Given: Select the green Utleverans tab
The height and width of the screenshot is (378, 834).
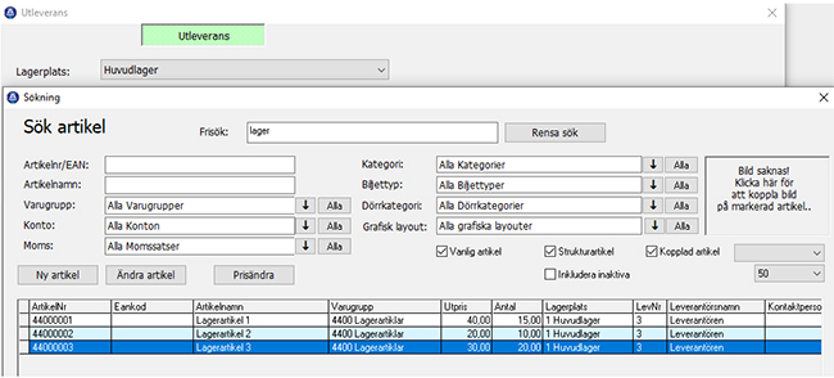Looking at the screenshot, I should coord(203,36).
